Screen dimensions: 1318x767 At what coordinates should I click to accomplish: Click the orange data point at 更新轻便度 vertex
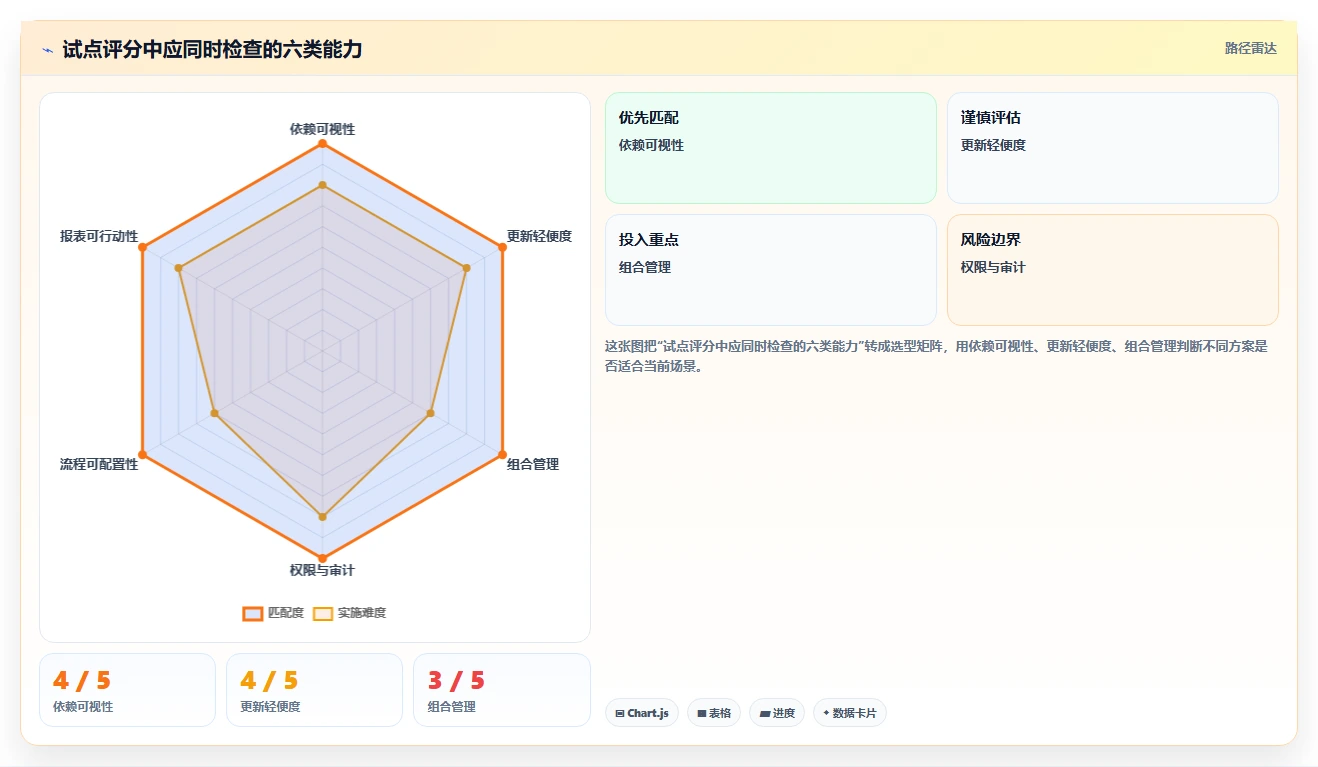(502, 247)
